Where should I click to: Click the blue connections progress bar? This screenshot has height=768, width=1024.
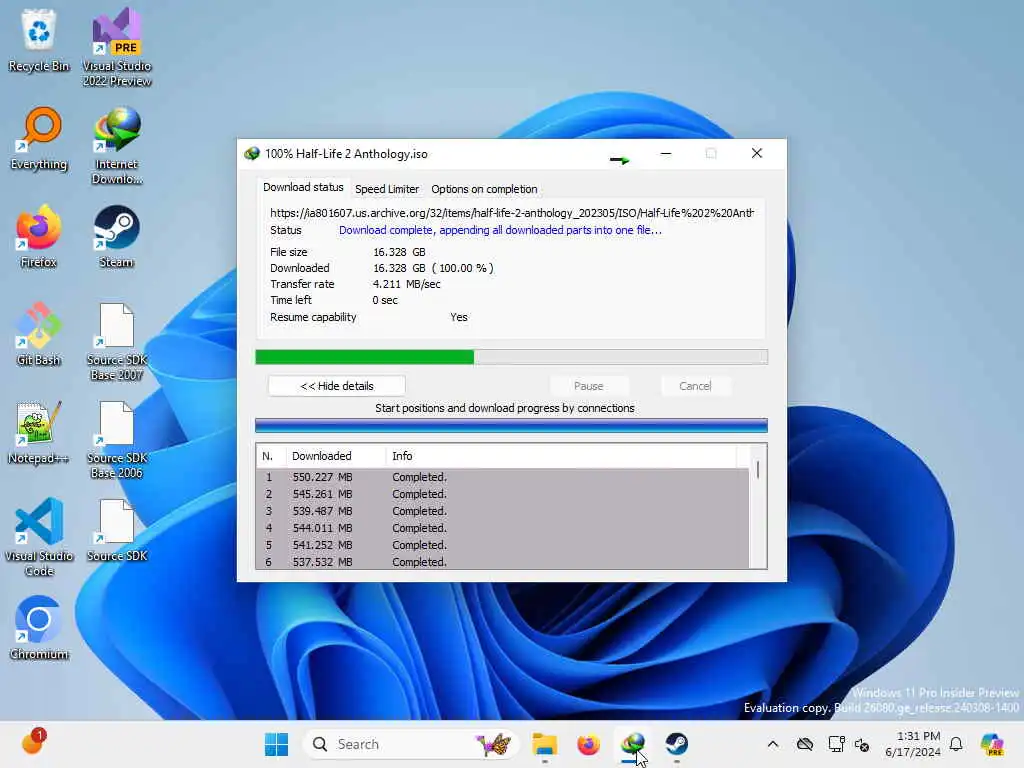511,426
